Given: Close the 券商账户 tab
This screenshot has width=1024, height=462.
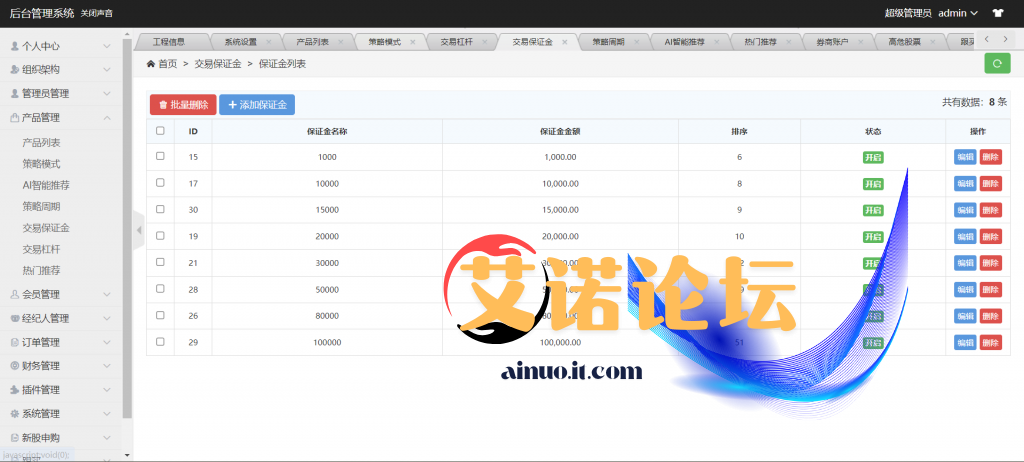Looking at the screenshot, I should click(x=860, y=42).
